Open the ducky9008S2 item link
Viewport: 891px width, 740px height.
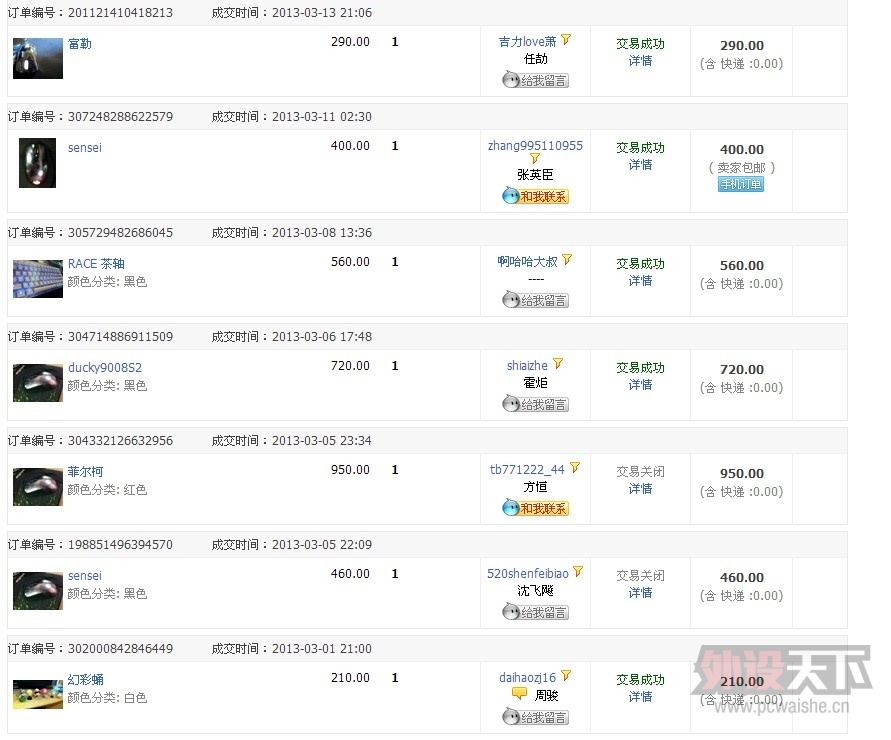[x=105, y=368]
